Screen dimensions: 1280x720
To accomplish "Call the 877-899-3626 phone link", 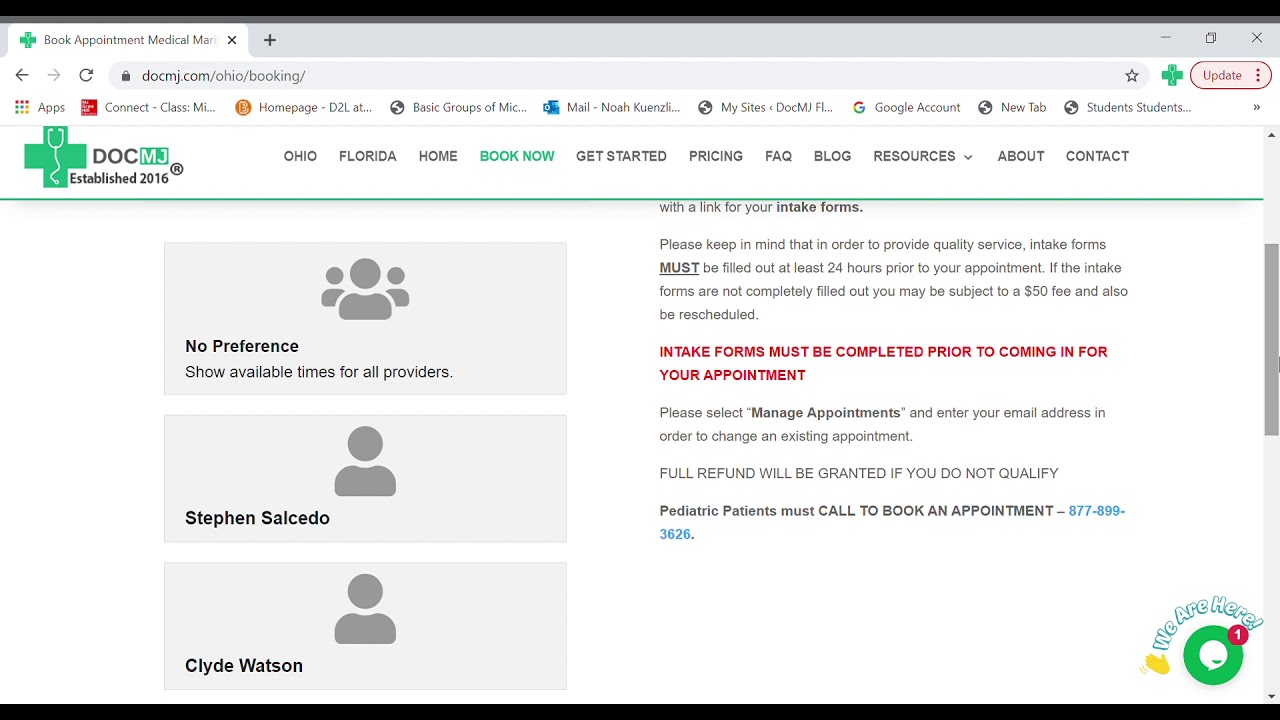I will point(892,522).
